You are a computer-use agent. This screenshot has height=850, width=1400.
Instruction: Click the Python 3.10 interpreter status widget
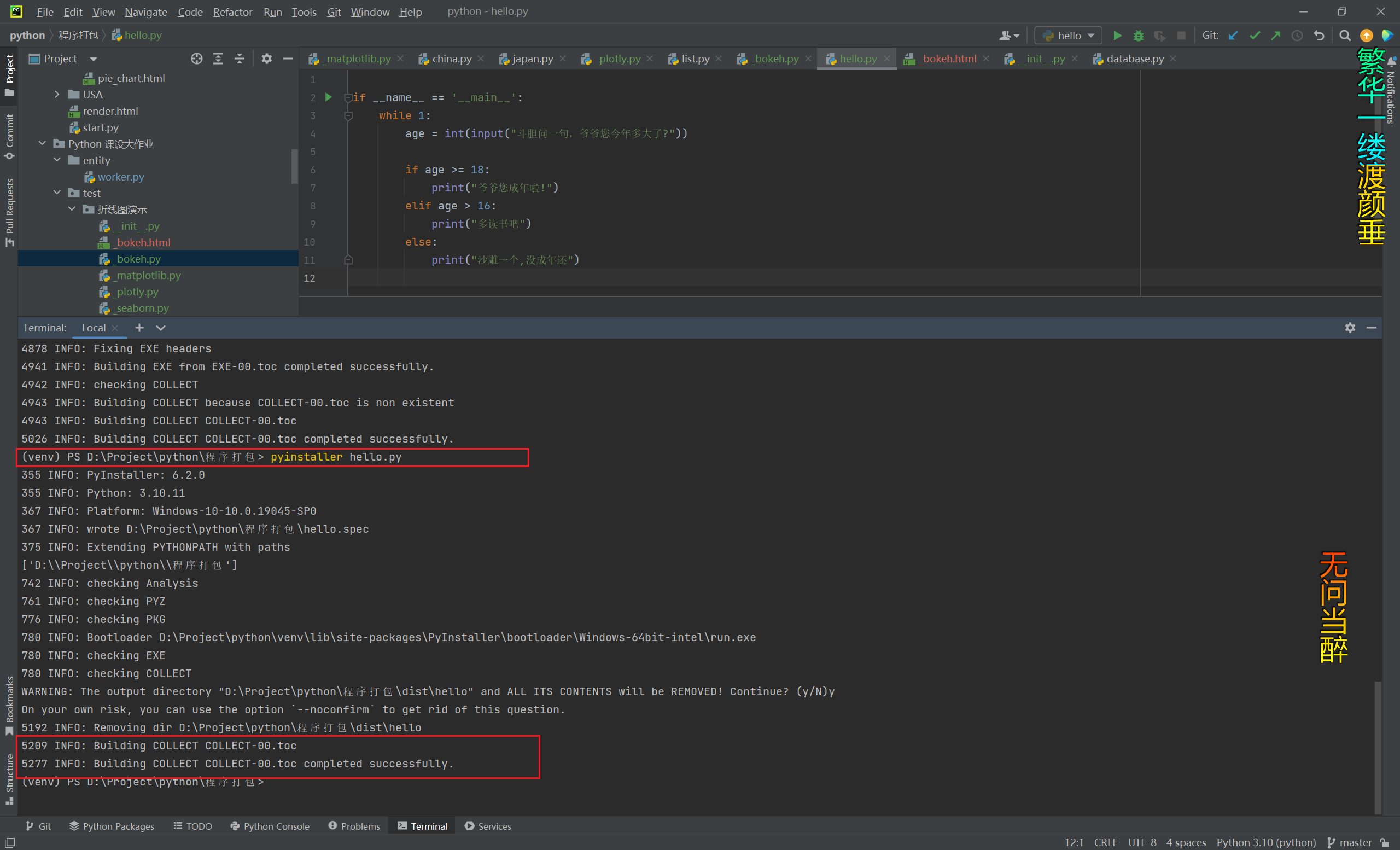click(x=1266, y=842)
